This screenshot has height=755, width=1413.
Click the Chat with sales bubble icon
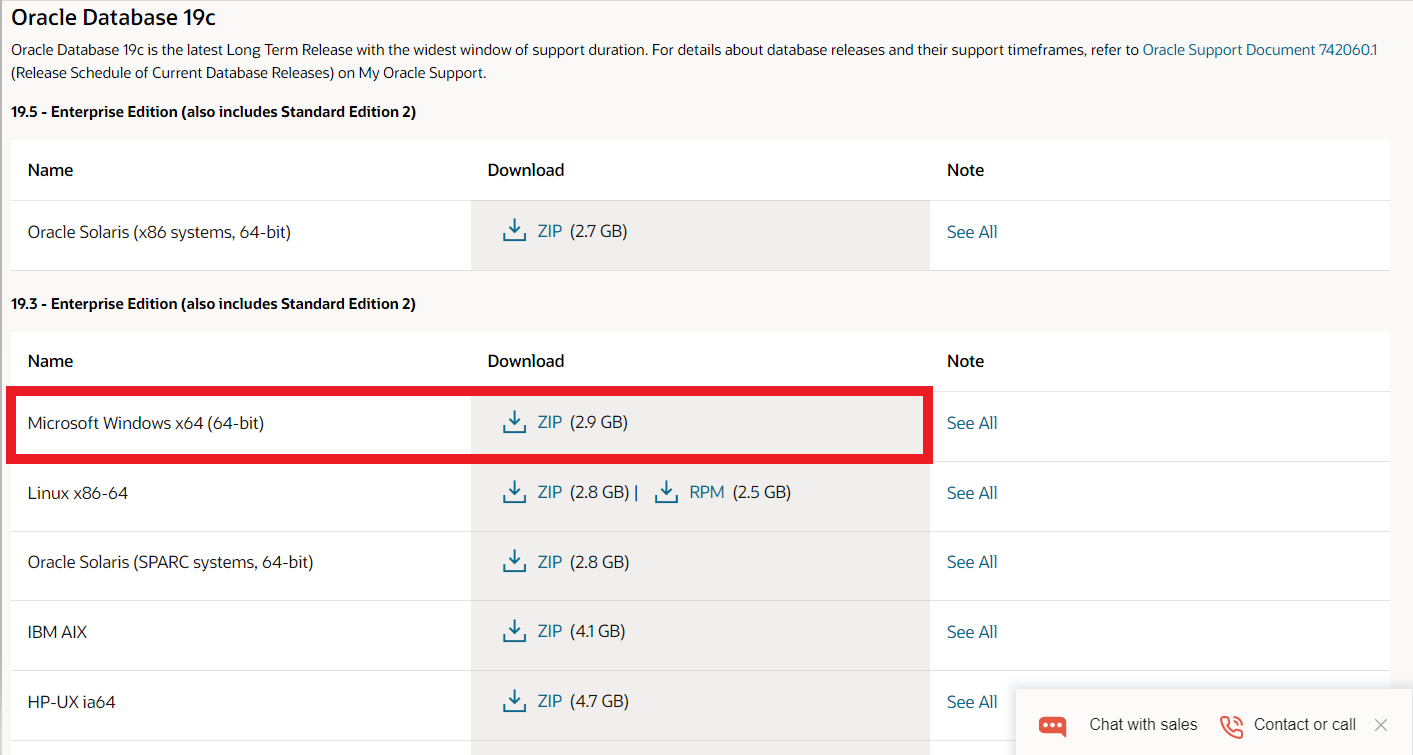tap(1052, 726)
